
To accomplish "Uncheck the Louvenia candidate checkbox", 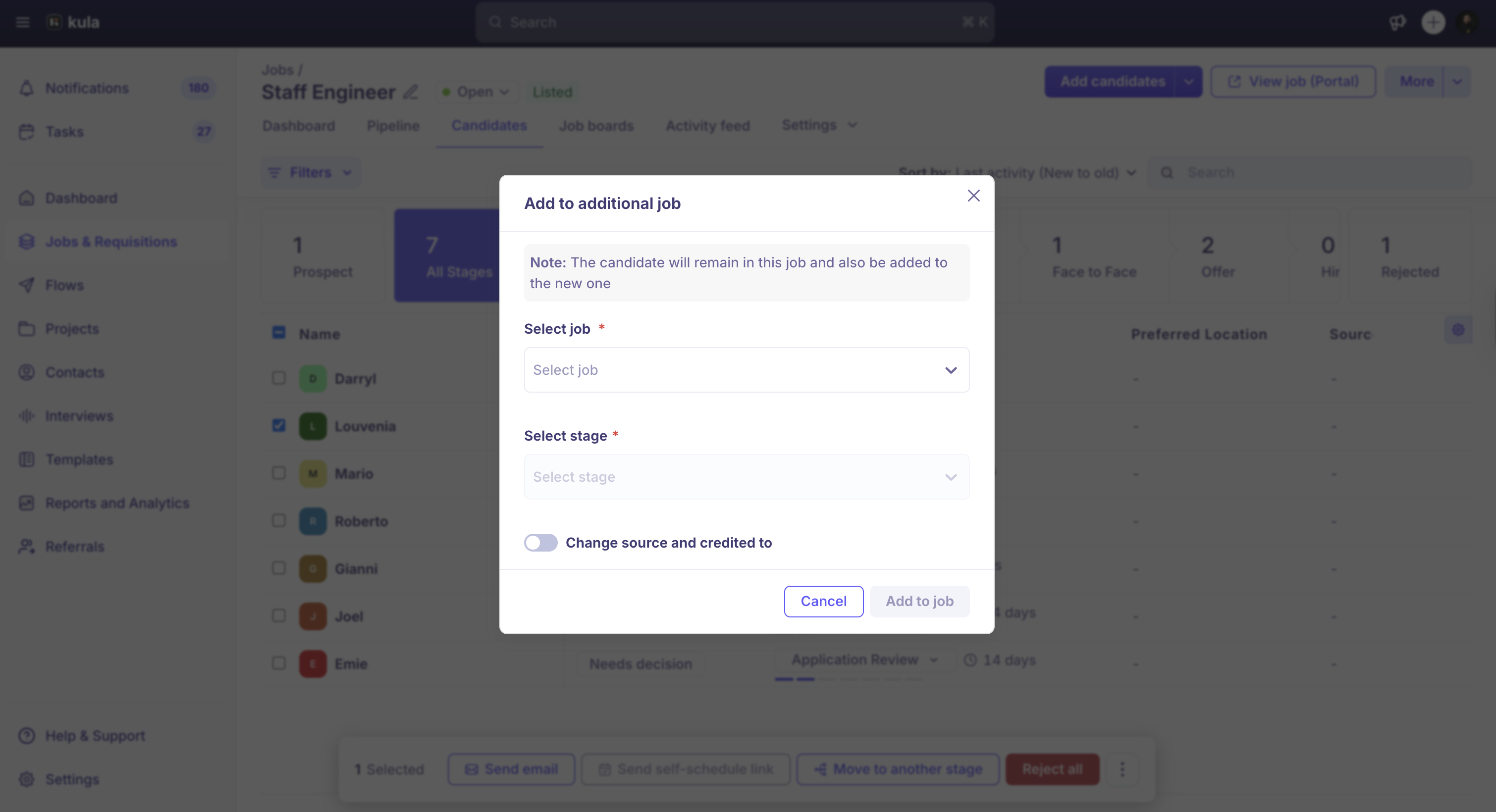I will tap(279, 425).
